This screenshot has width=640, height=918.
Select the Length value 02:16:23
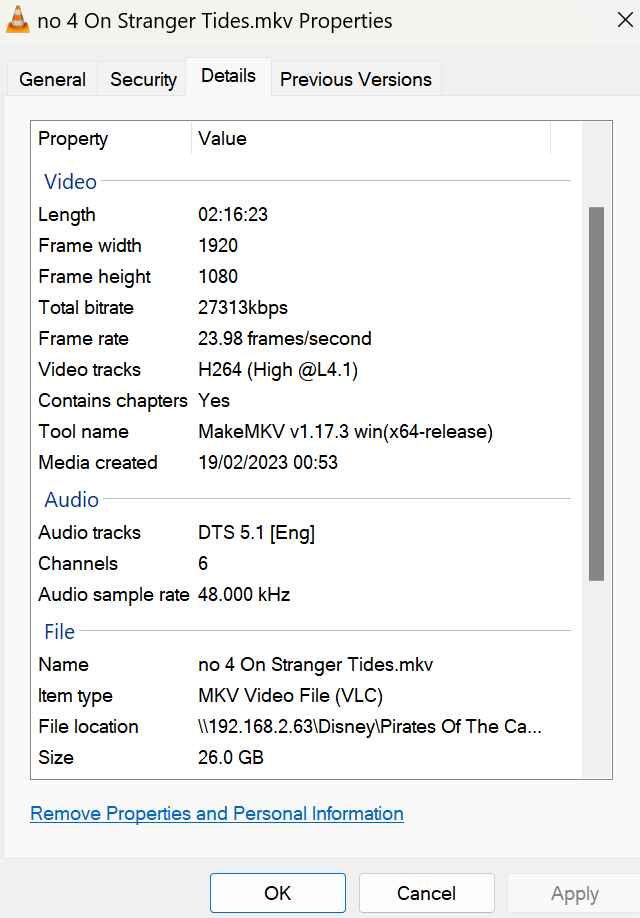(x=233, y=215)
